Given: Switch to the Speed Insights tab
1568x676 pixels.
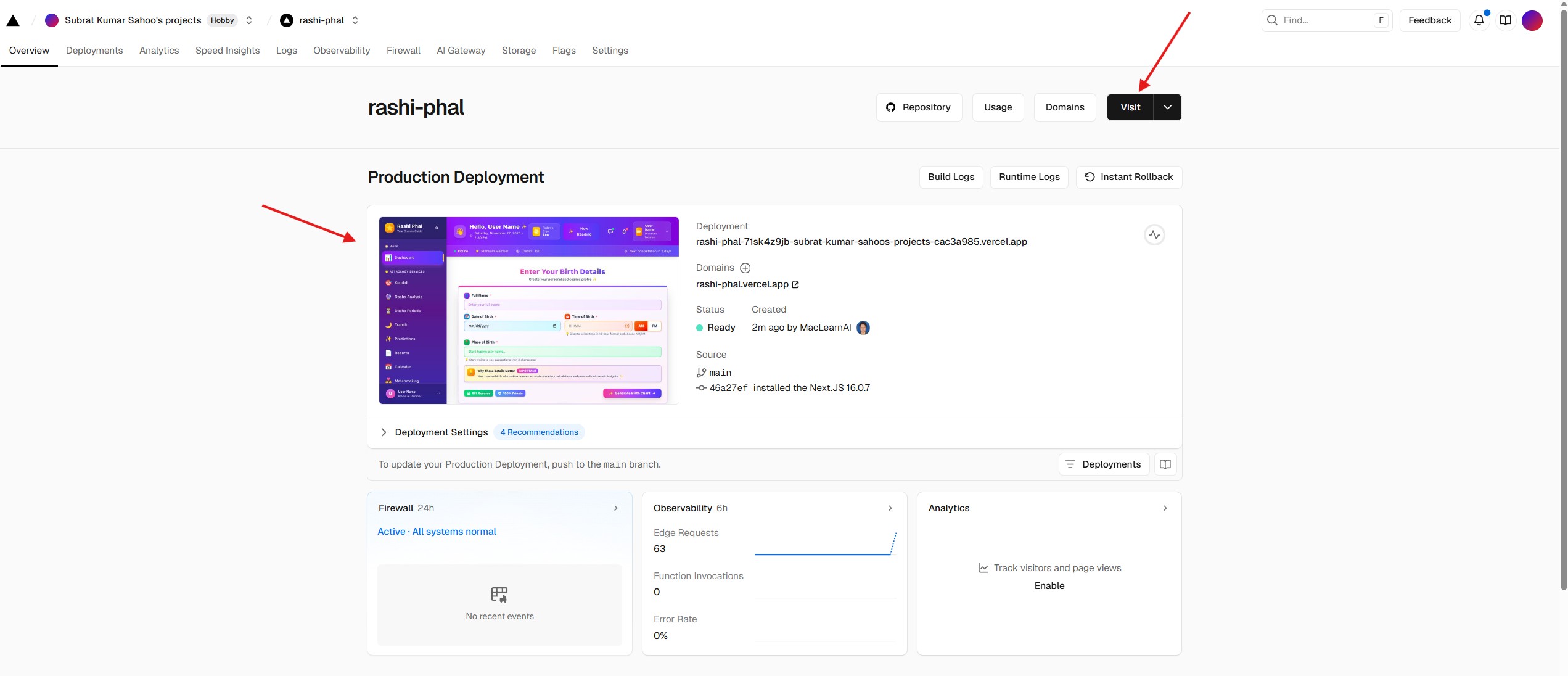Looking at the screenshot, I should pos(228,51).
